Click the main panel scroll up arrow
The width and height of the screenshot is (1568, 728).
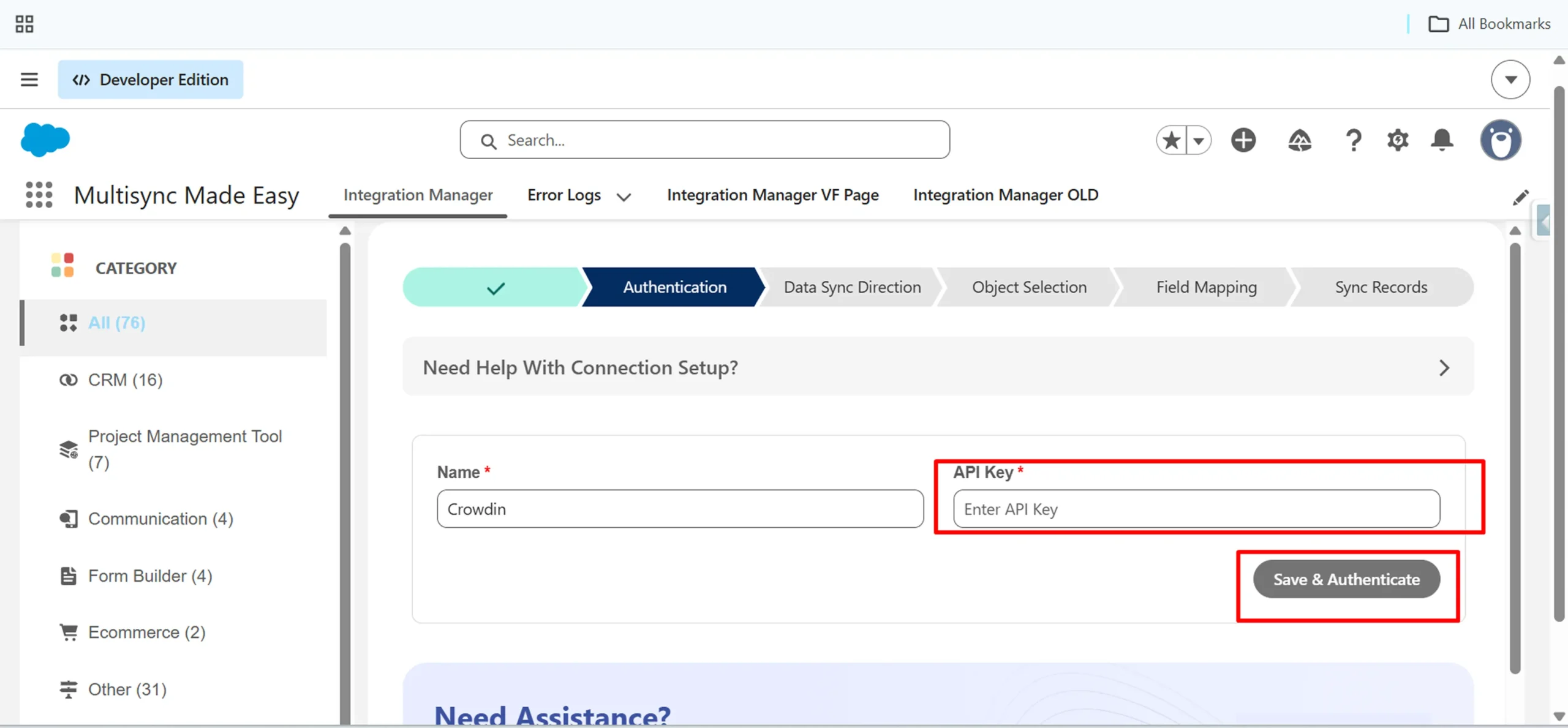1515,231
